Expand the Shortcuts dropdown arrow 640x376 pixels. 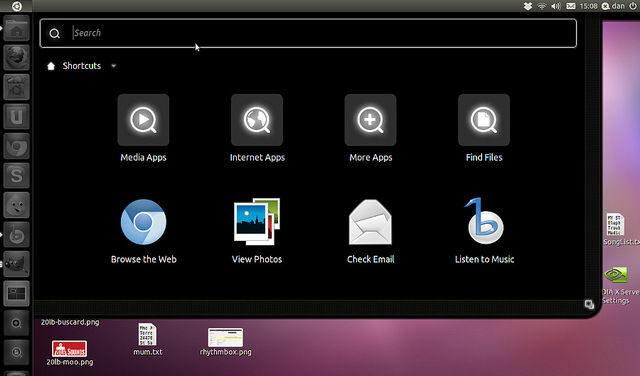click(113, 66)
